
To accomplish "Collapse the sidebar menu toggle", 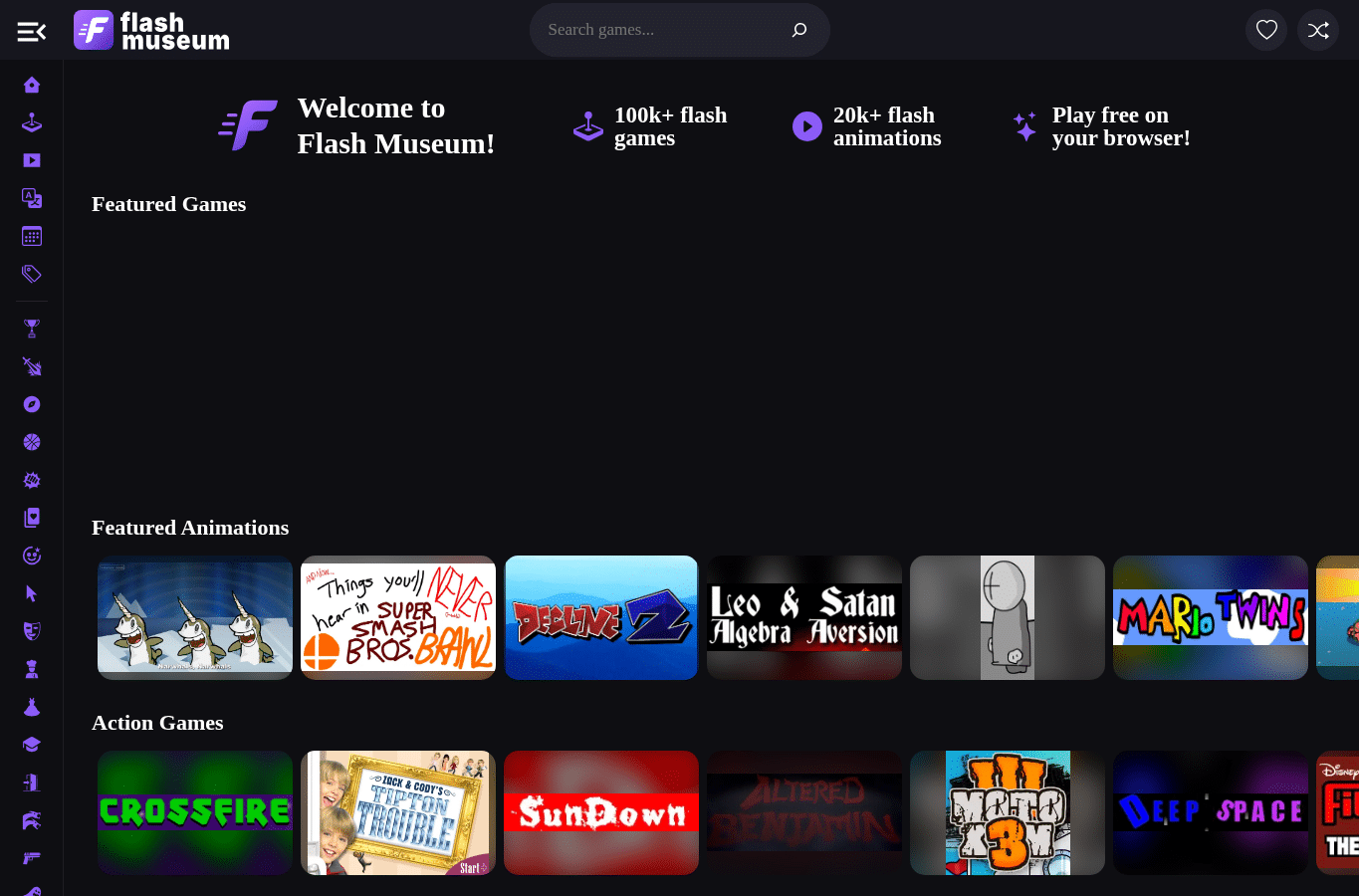I will (x=32, y=31).
